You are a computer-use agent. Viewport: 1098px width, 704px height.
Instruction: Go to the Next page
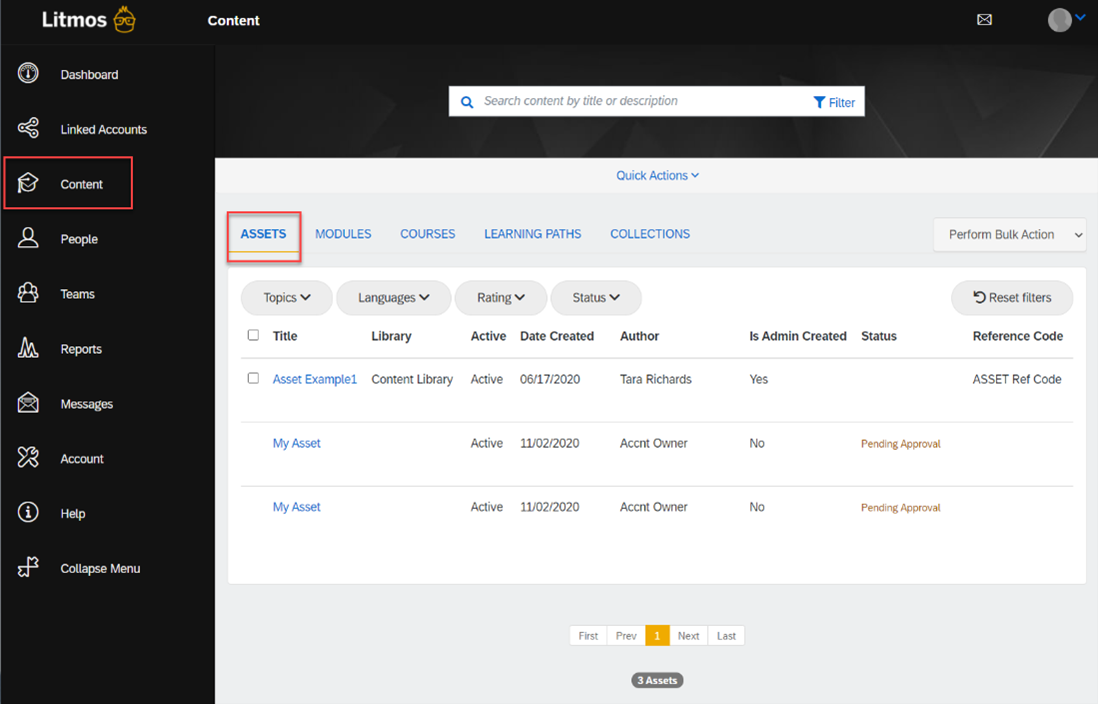tap(688, 635)
